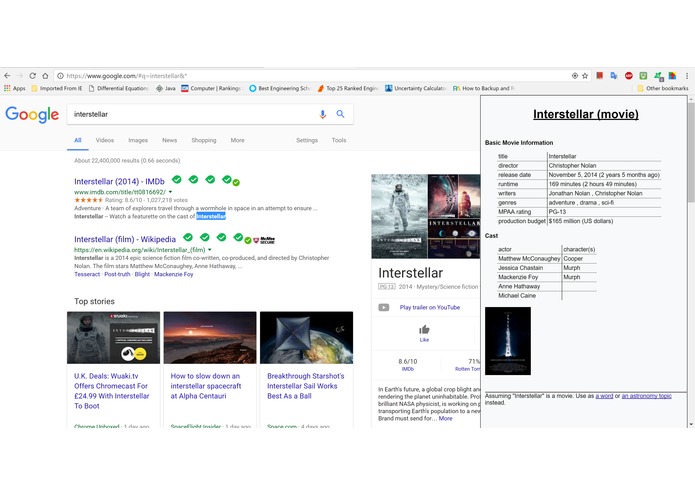Start voice search with microphone icon
Screen dimensions: 695x494
[x=323, y=114]
